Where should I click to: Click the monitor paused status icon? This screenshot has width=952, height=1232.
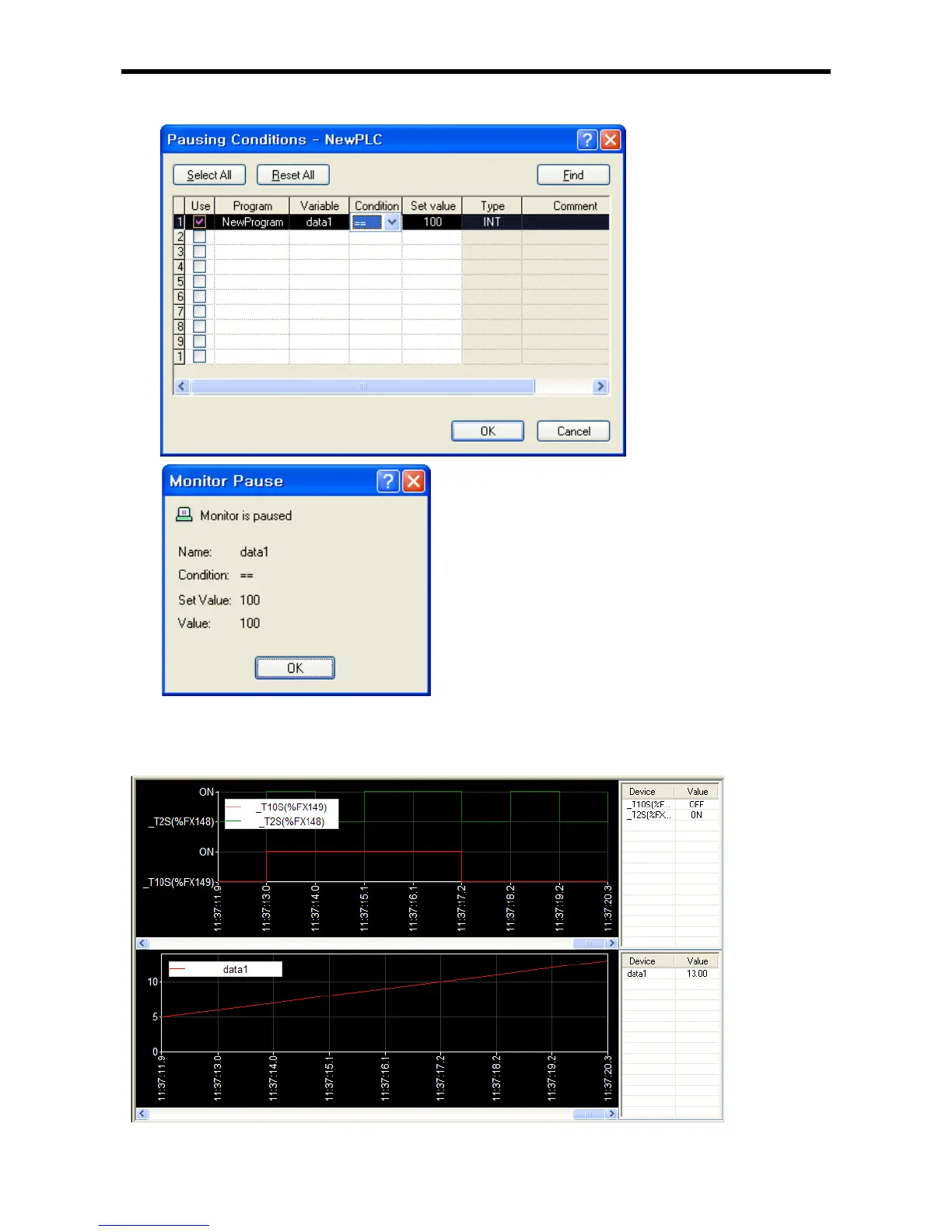(184, 514)
